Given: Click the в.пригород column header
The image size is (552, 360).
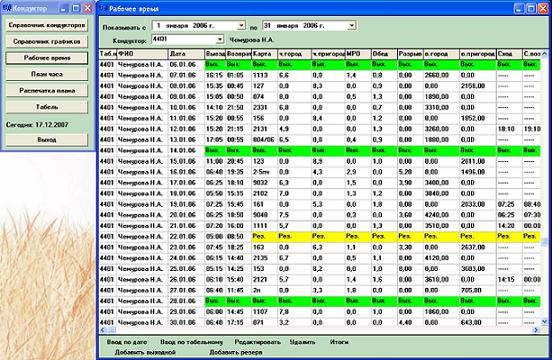Looking at the screenshot, I should point(478,54).
